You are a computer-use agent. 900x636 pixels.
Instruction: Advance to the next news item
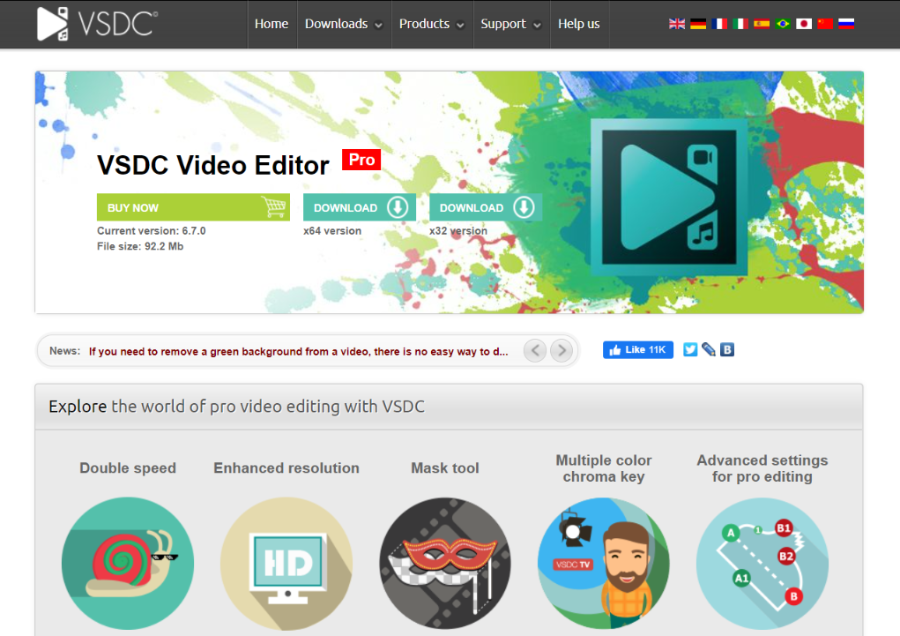(x=561, y=350)
